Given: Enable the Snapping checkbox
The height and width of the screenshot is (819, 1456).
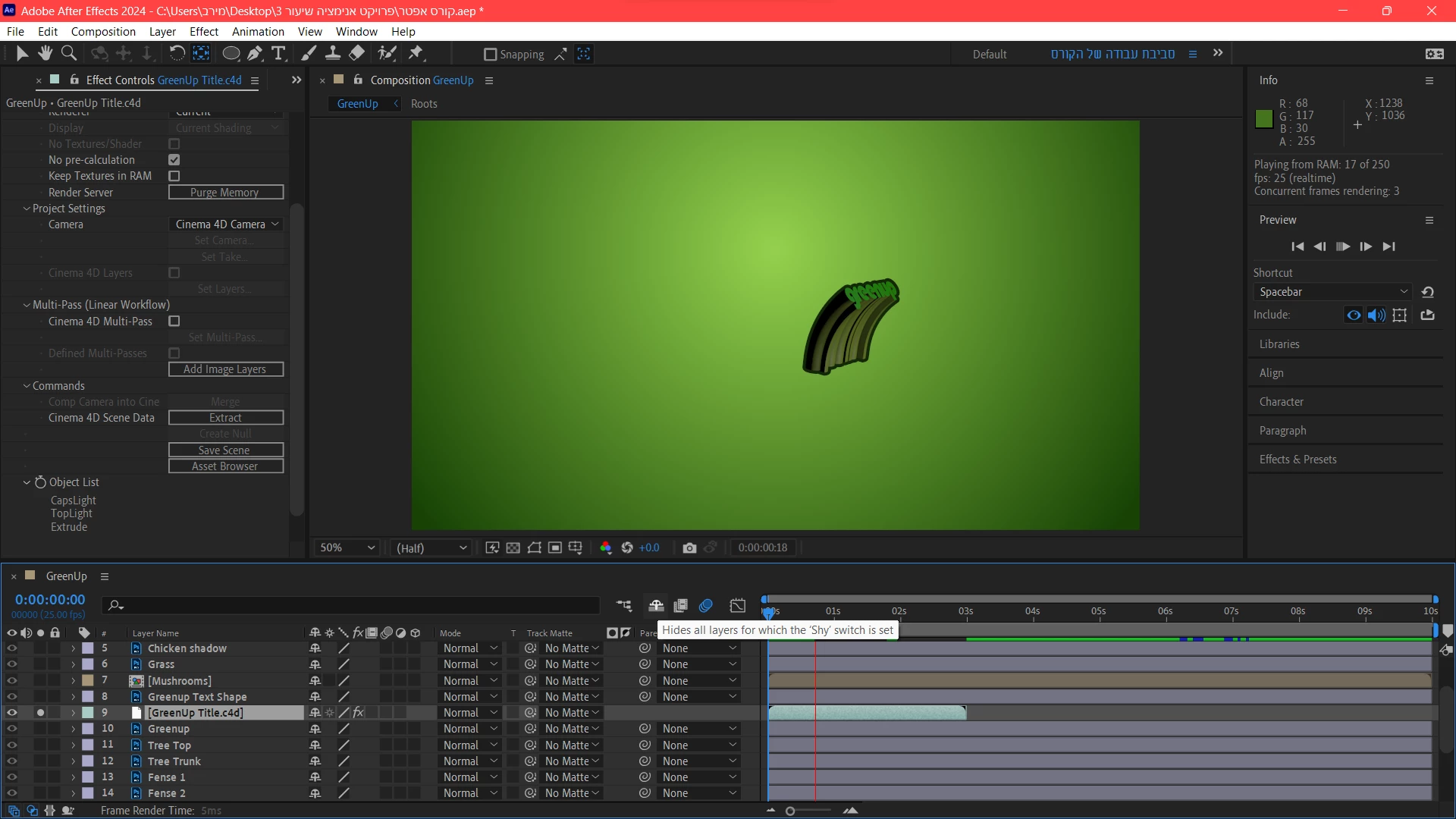Looking at the screenshot, I should click(490, 55).
